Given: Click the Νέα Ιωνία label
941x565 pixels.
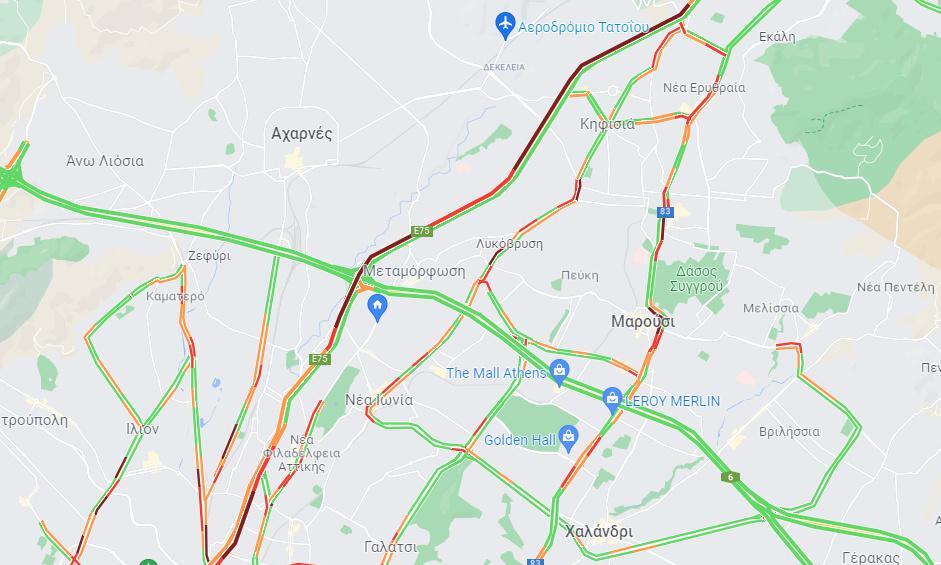Looking at the screenshot, I should (379, 400).
